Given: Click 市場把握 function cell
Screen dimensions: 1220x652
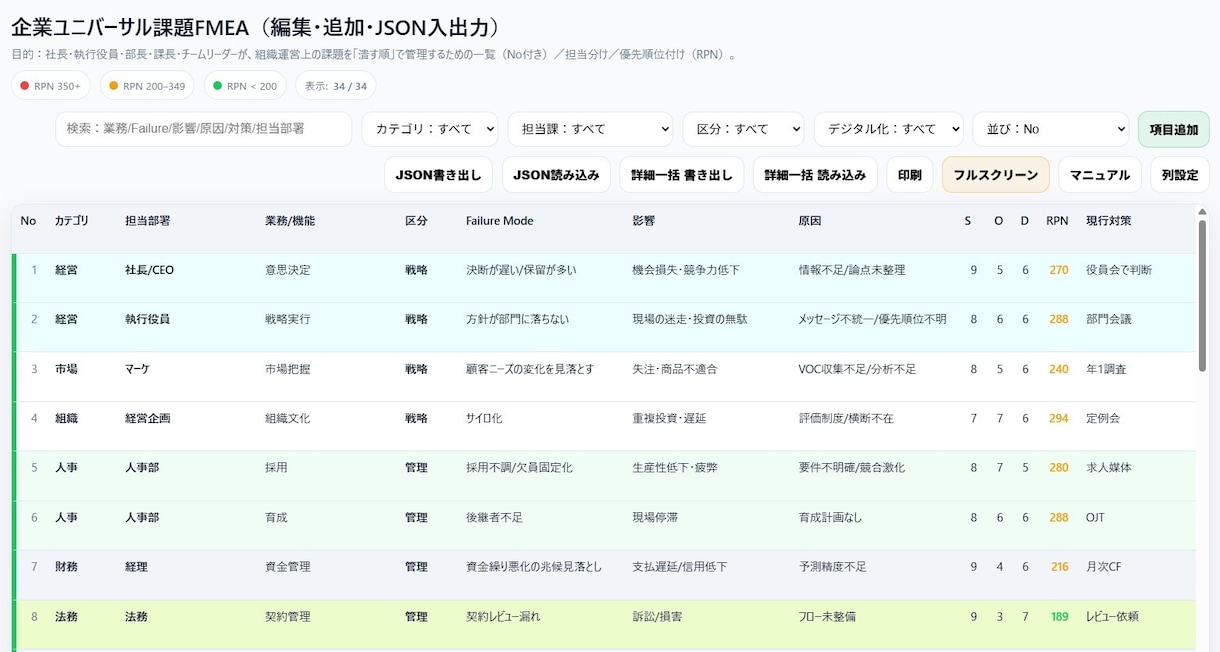Looking at the screenshot, I should point(287,369).
